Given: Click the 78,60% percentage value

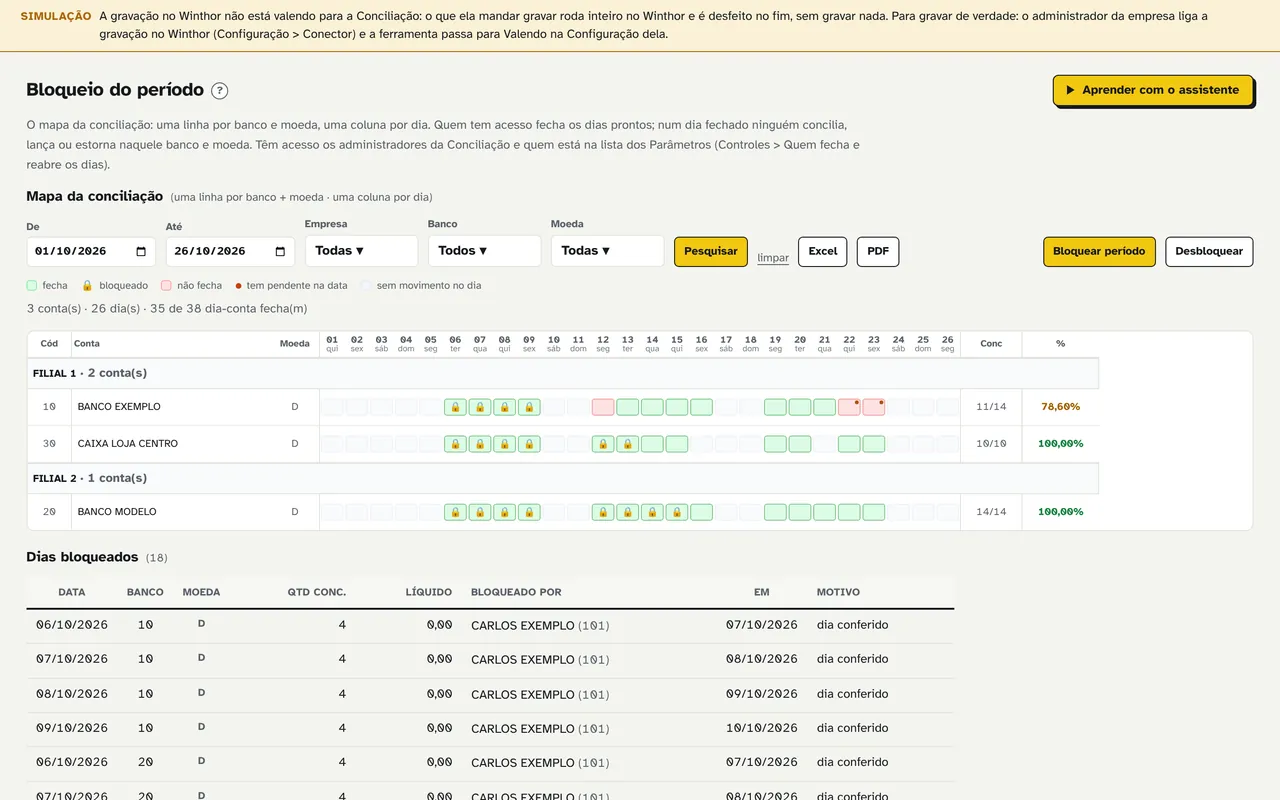Looking at the screenshot, I should (1060, 407).
